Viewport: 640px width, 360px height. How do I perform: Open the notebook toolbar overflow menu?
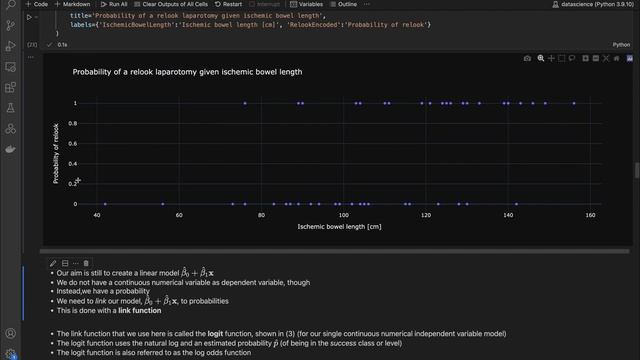click(x=367, y=4)
